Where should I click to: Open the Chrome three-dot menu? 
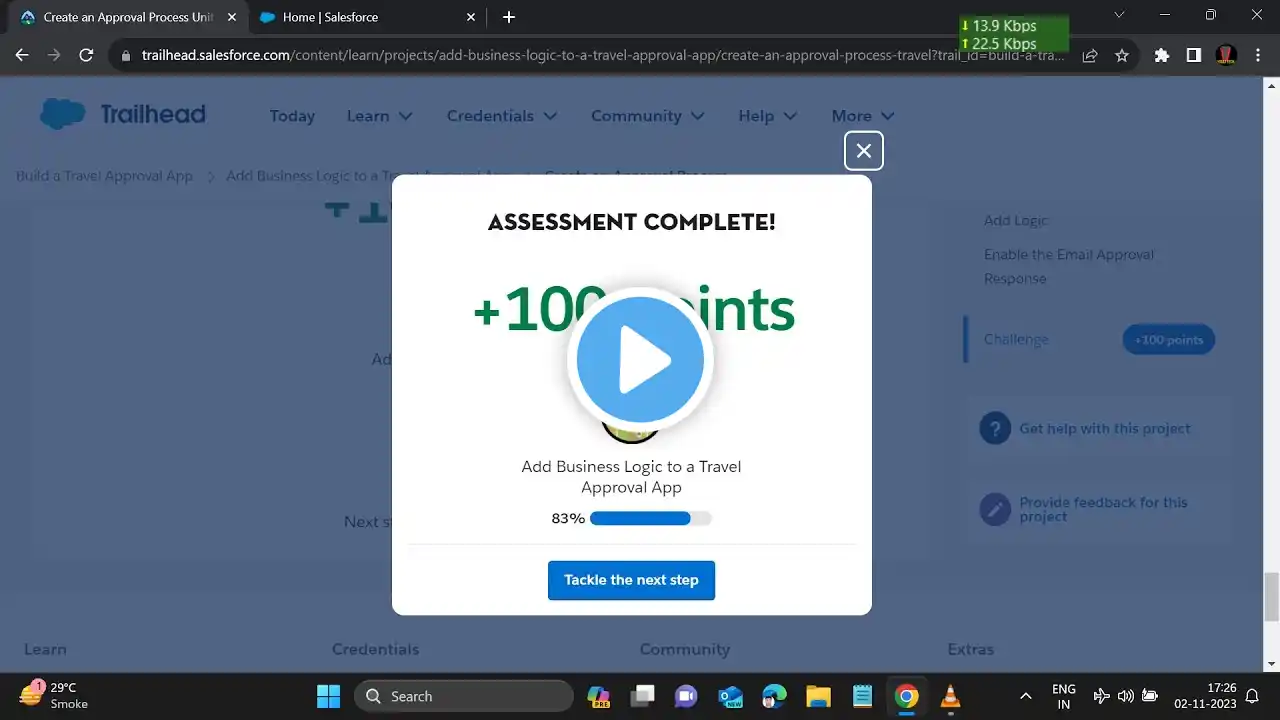(x=1257, y=55)
